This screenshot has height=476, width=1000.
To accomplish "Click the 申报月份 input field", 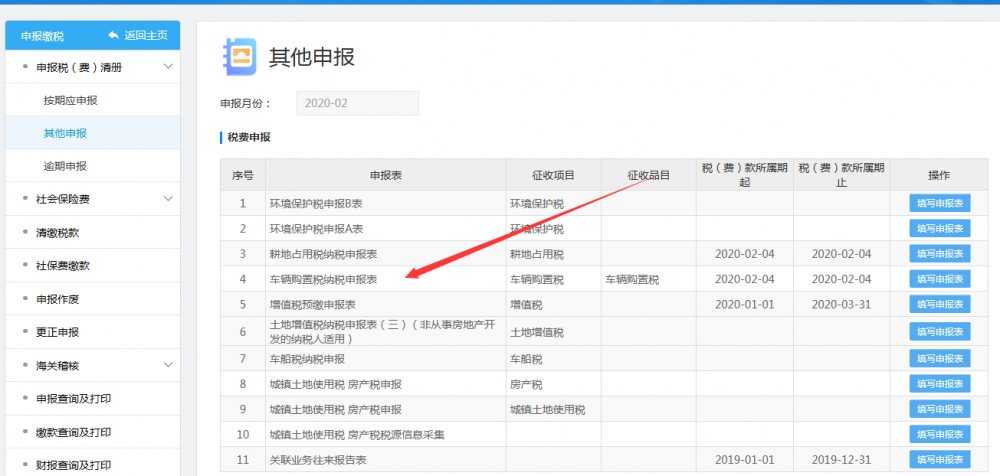I will click(x=357, y=103).
